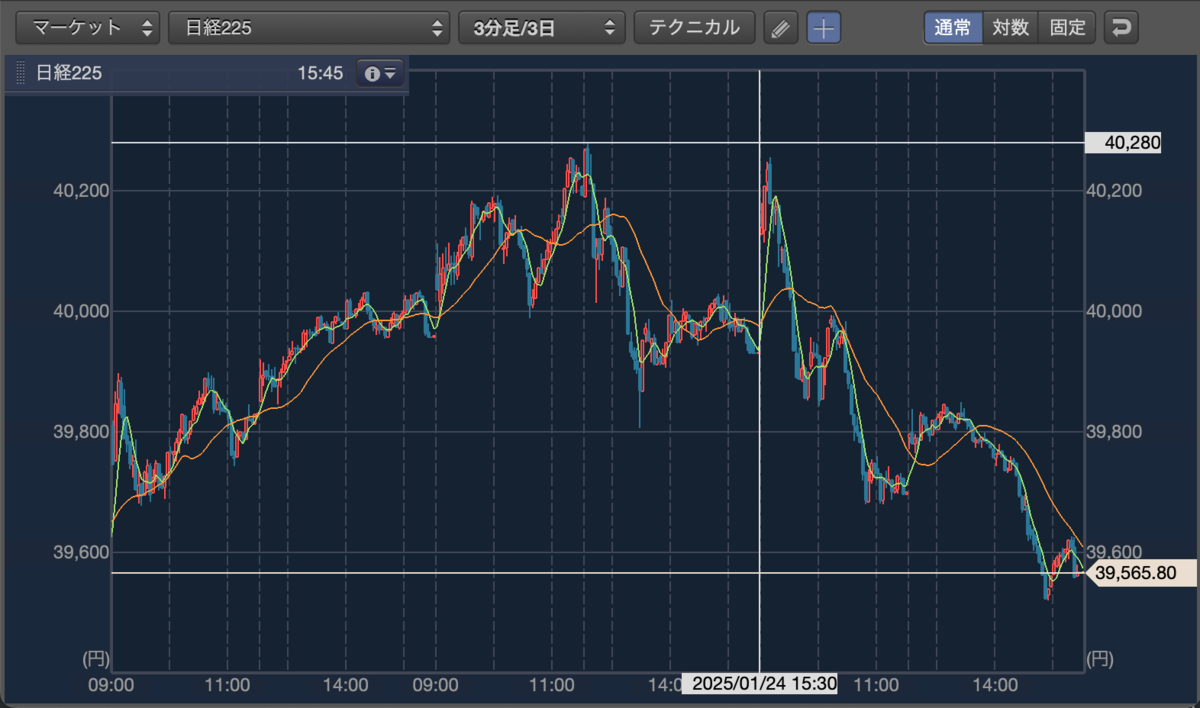Viewport: 1200px width, 708px height.
Task: Change the 3分足/3日 timeframe dropdown
Action: point(542,28)
